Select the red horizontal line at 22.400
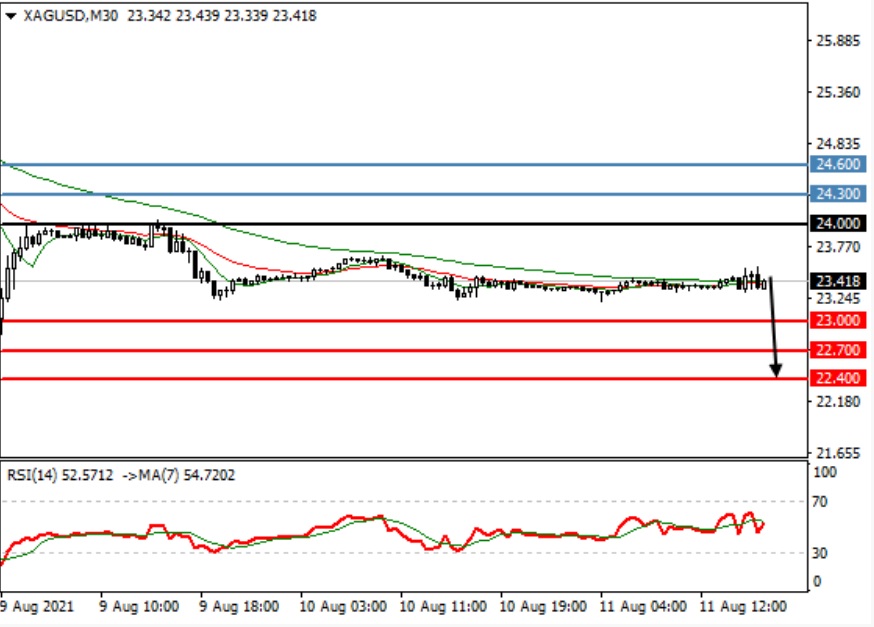Image resolution: width=874 pixels, height=627 pixels. tap(404, 379)
